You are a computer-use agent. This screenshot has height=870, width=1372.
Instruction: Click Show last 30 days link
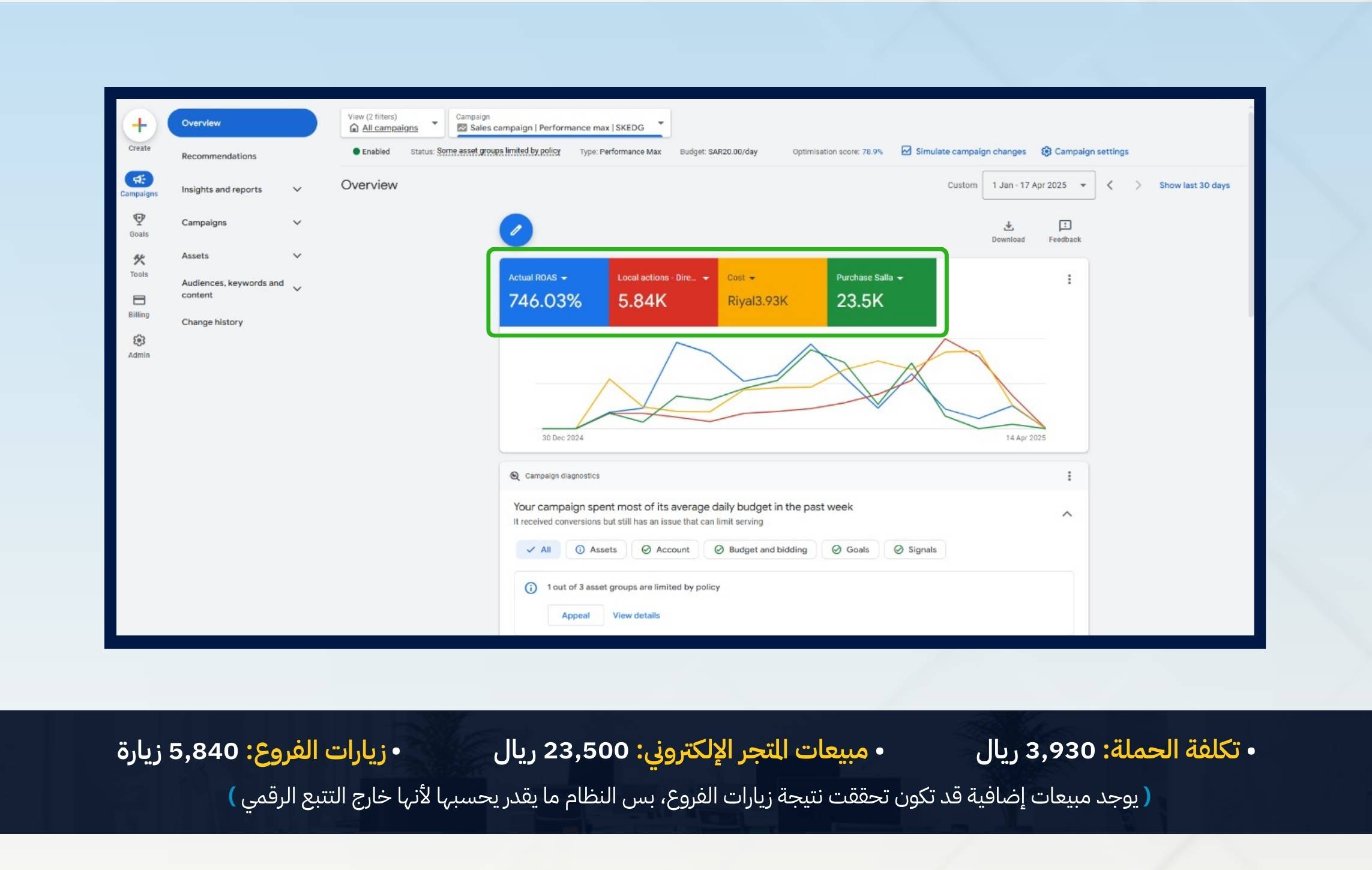[x=1194, y=185]
